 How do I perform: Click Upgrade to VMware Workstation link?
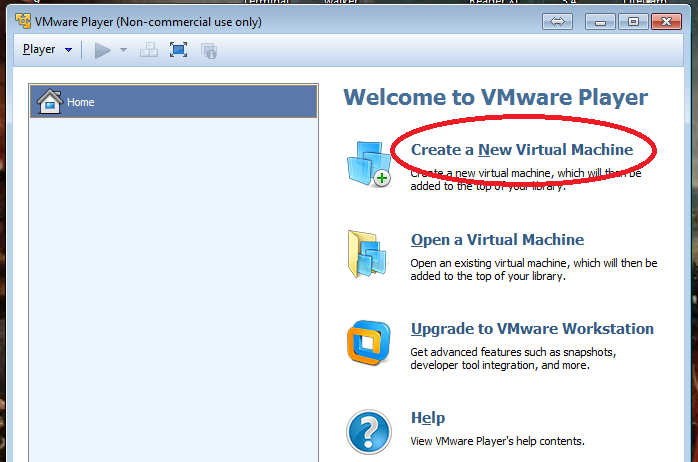click(x=532, y=329)
